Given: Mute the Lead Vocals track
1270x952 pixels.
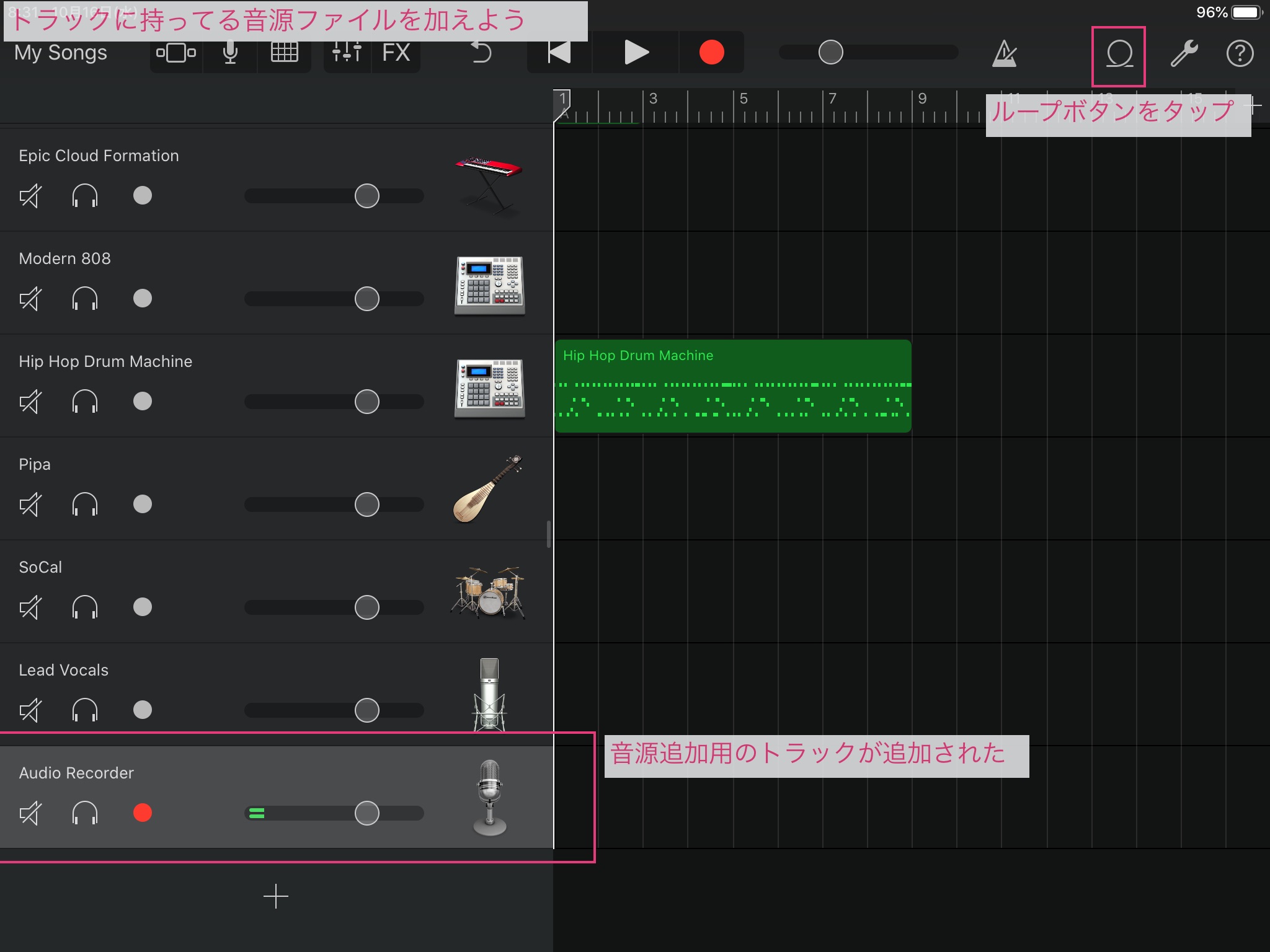Looking at the screenshot, I should coord(30,710).
